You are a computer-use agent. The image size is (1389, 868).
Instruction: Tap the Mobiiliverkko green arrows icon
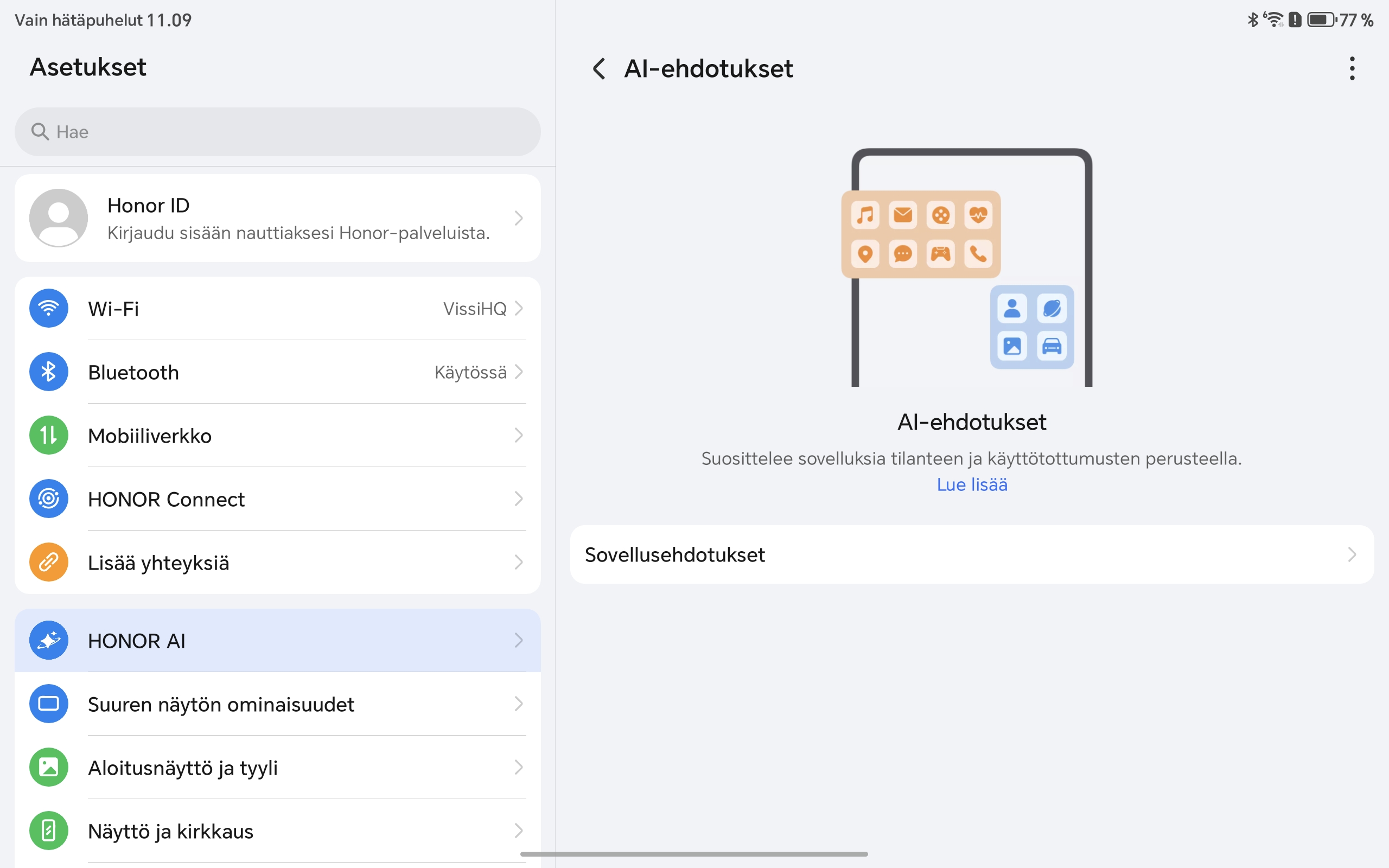click(49, 435)
